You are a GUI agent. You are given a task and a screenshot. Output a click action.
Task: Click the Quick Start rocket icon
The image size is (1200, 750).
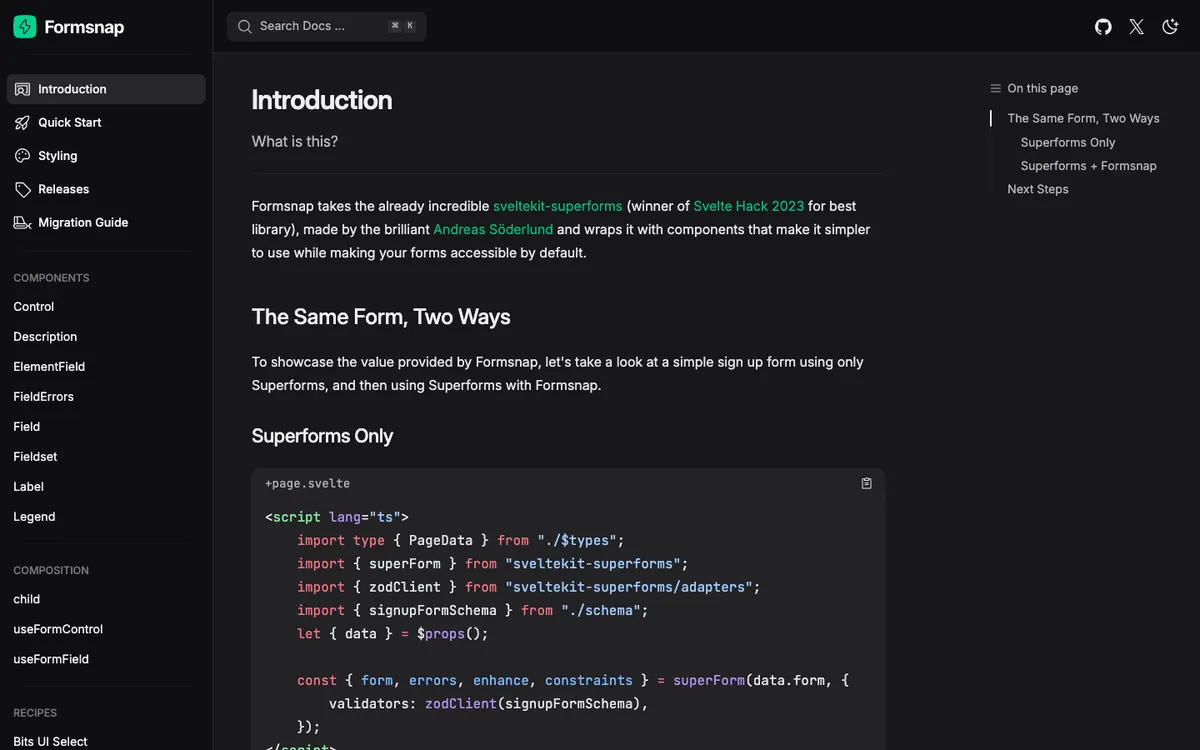coord(22,122)
